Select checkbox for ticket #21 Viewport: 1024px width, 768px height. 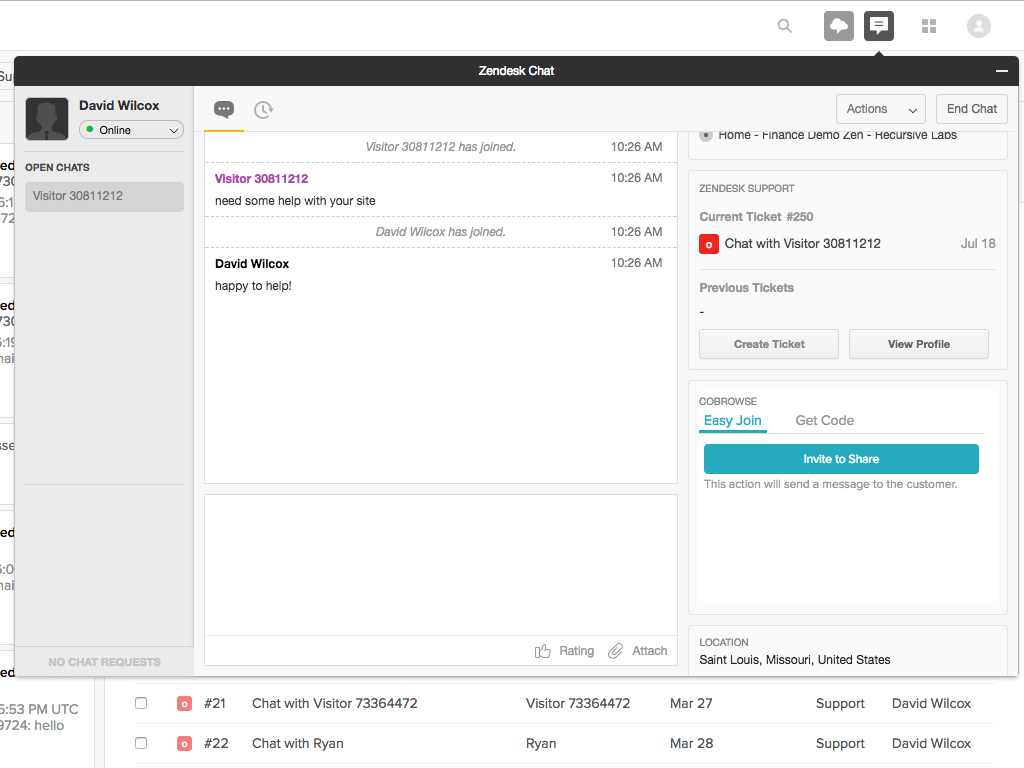pyautogui.click(x=141, y=703)
